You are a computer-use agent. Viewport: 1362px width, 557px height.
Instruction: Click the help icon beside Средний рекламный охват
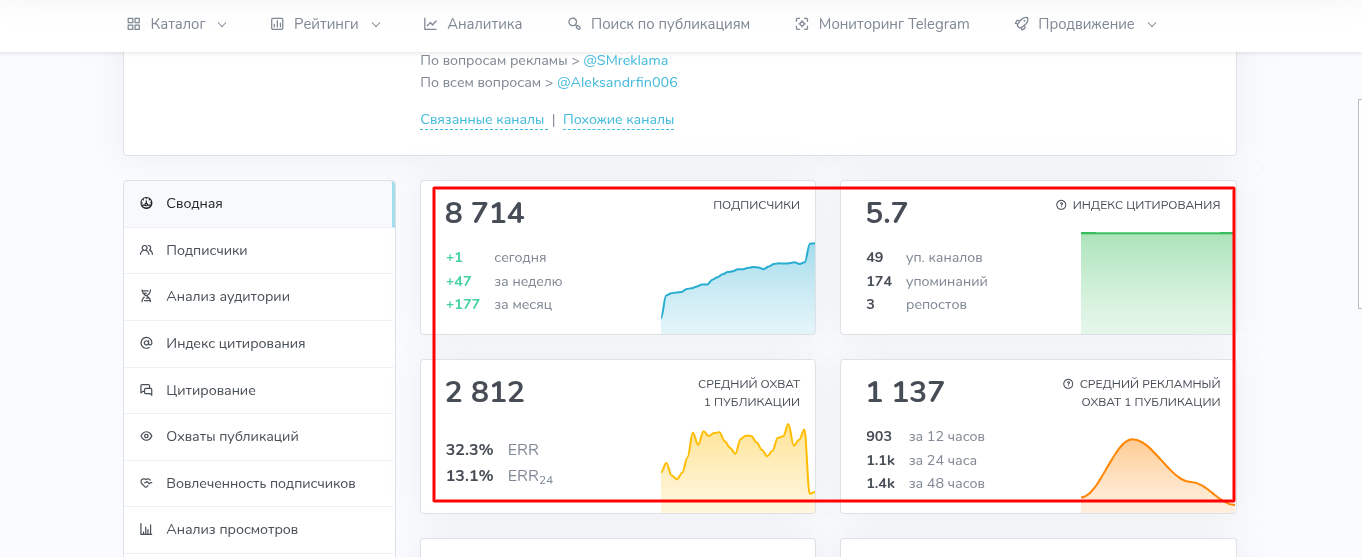coord(1068,384)
